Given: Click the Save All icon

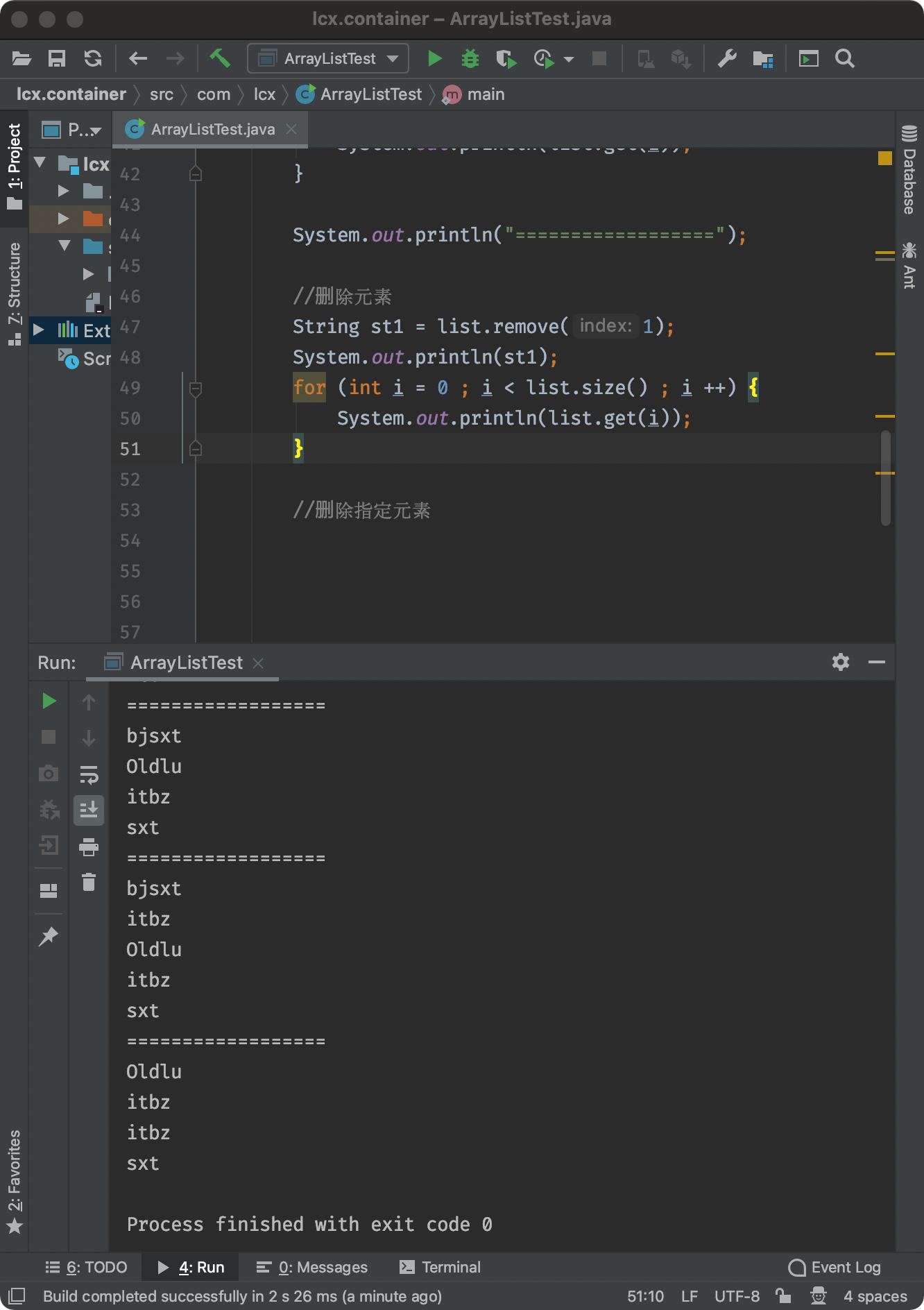Looking at the screenshot, I should click(57, 59).
